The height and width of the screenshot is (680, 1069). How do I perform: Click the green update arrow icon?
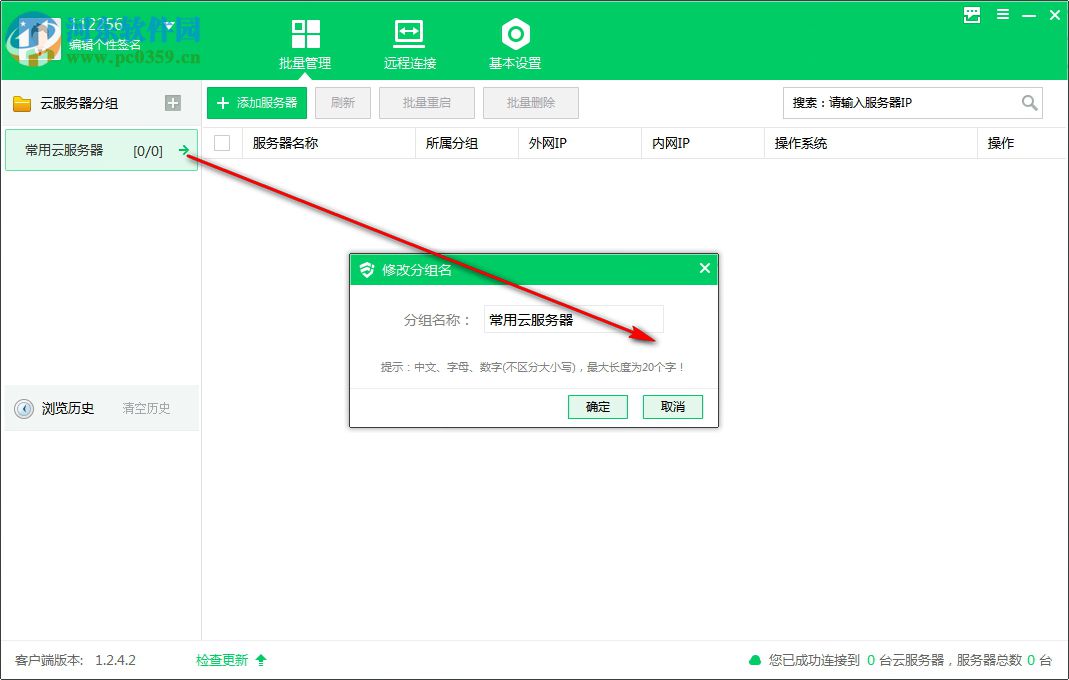[261, 660]
